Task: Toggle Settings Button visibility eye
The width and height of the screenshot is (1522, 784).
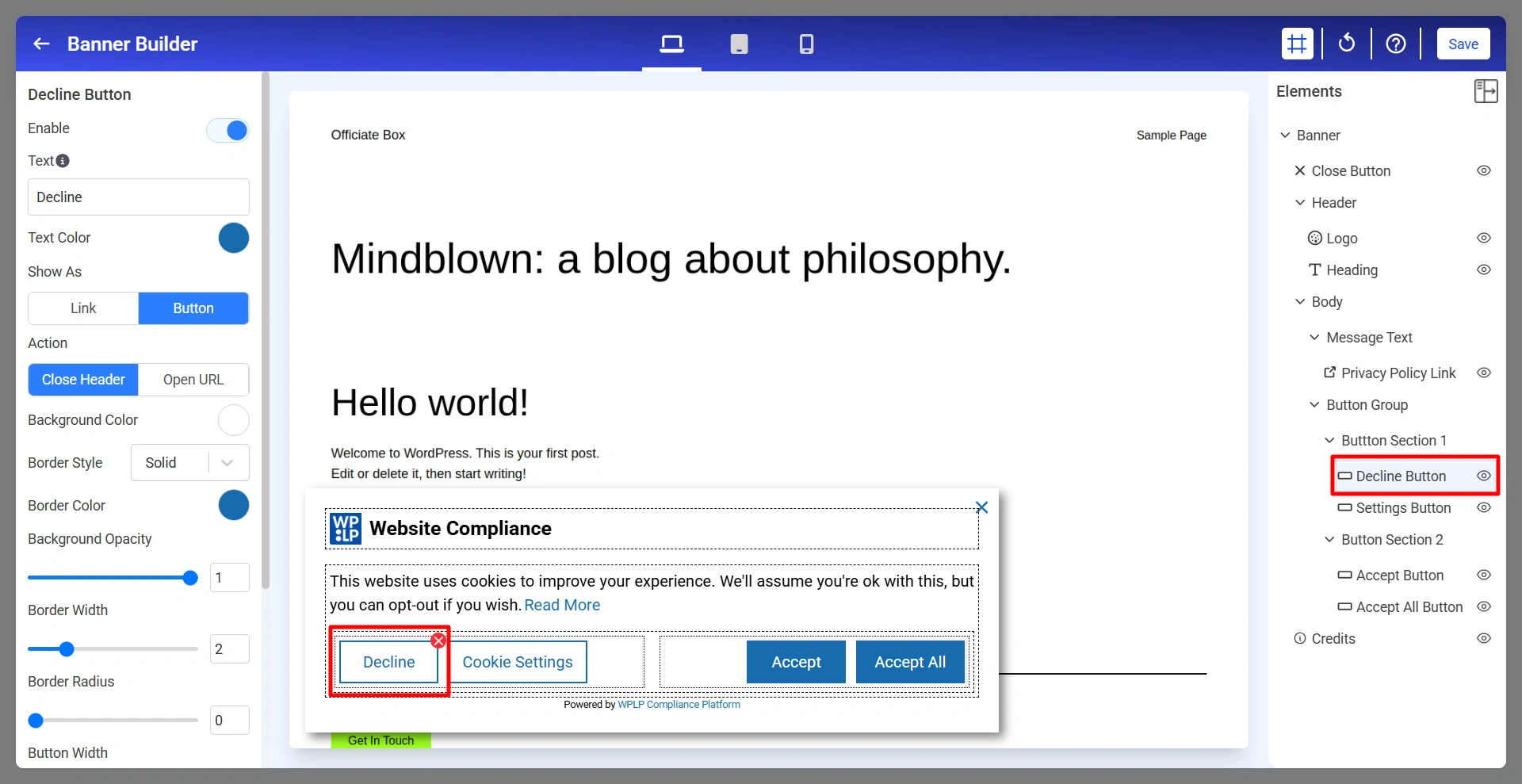Action: [x=1484, y=508]
